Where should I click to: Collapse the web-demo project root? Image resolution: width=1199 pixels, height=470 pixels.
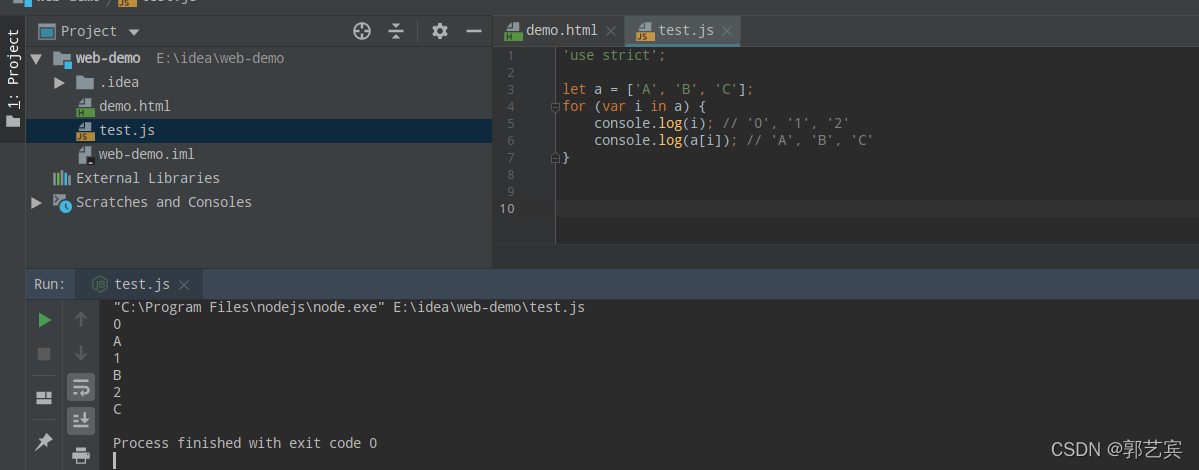pos(36,59)
